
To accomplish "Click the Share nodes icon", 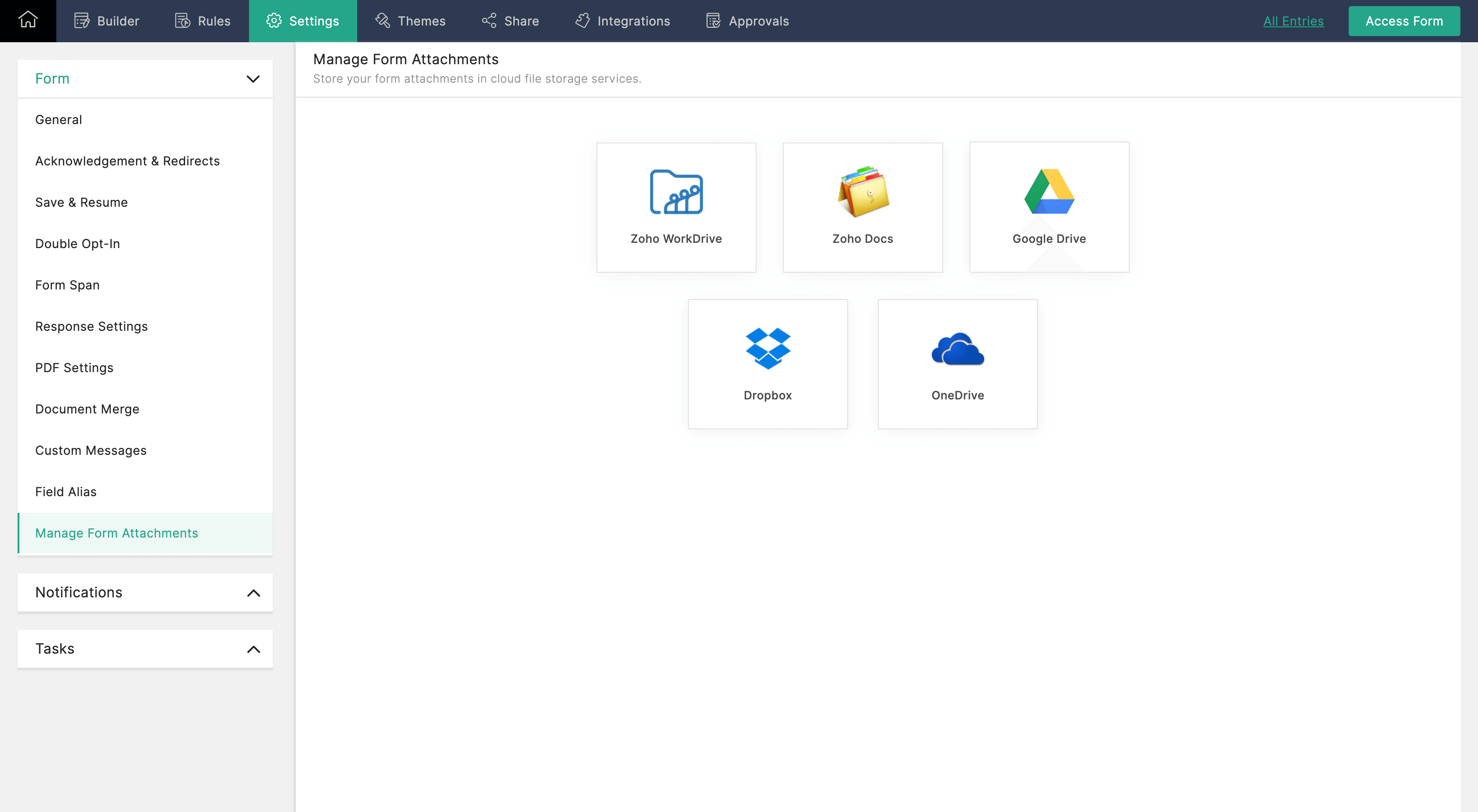I will coord(489,21).
